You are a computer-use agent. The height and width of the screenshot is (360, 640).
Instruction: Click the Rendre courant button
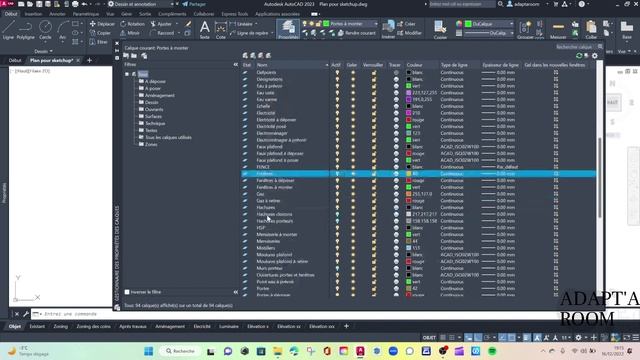pos(356,33)
